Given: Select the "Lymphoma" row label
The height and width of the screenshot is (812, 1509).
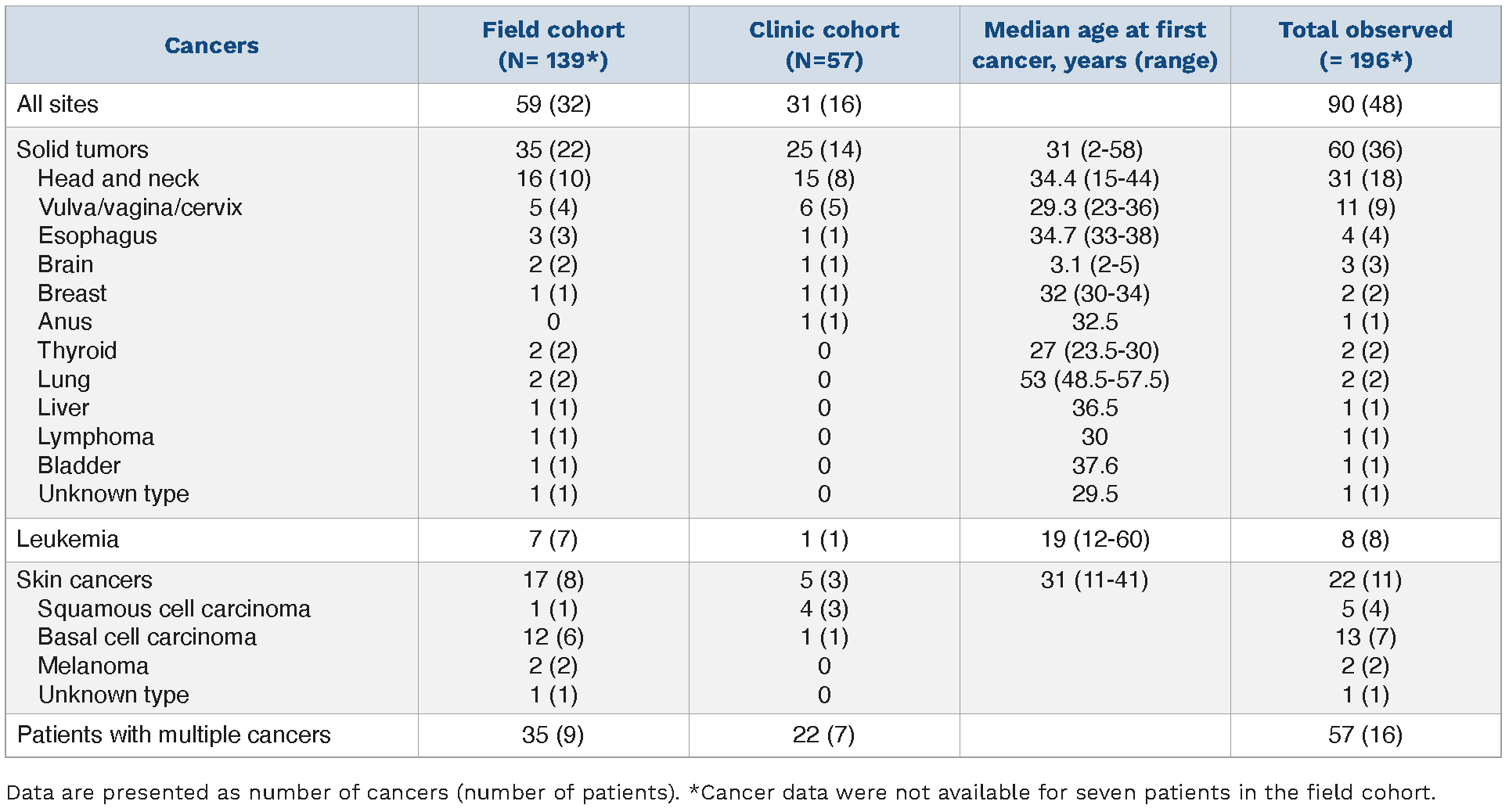Looking at the screenshot, I should point(96,437).
